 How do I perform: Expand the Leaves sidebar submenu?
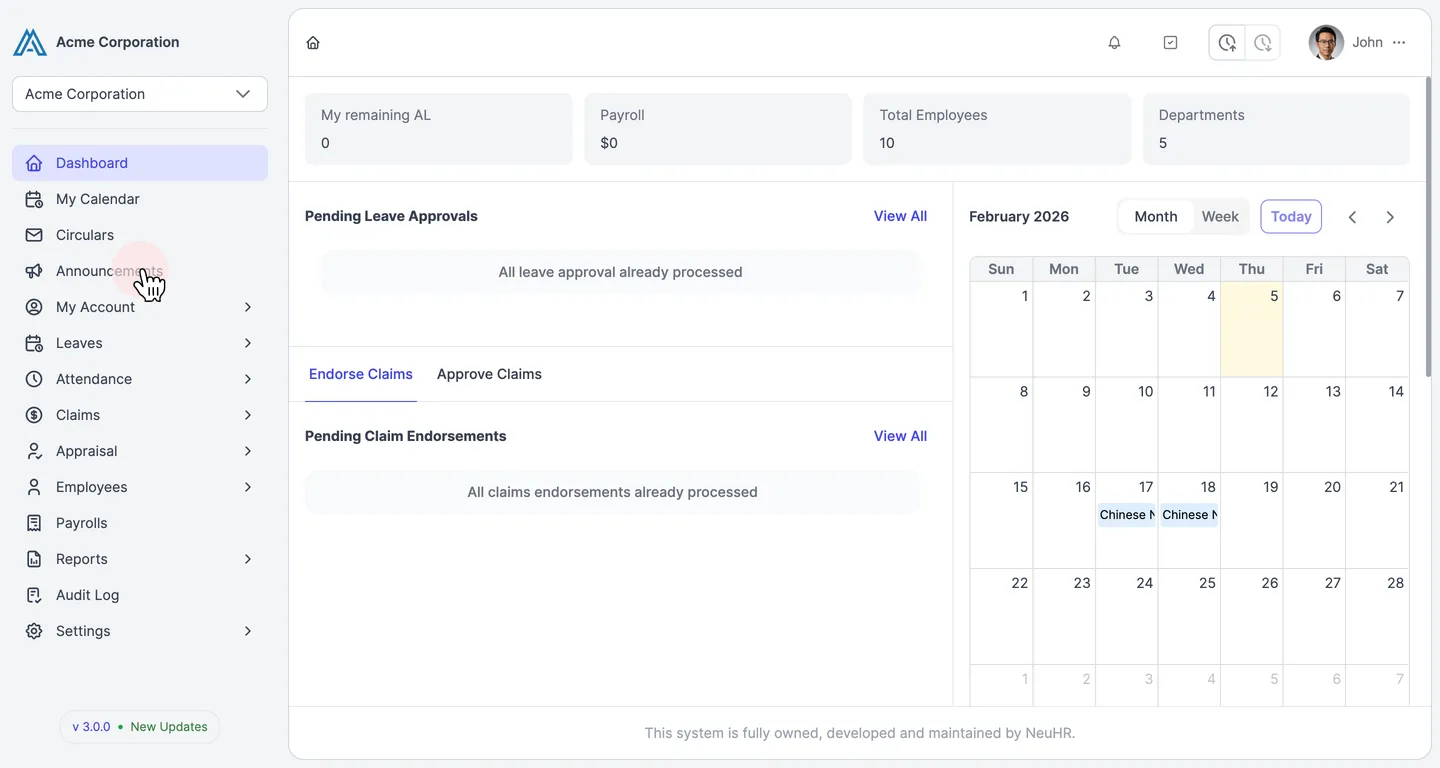140,343
